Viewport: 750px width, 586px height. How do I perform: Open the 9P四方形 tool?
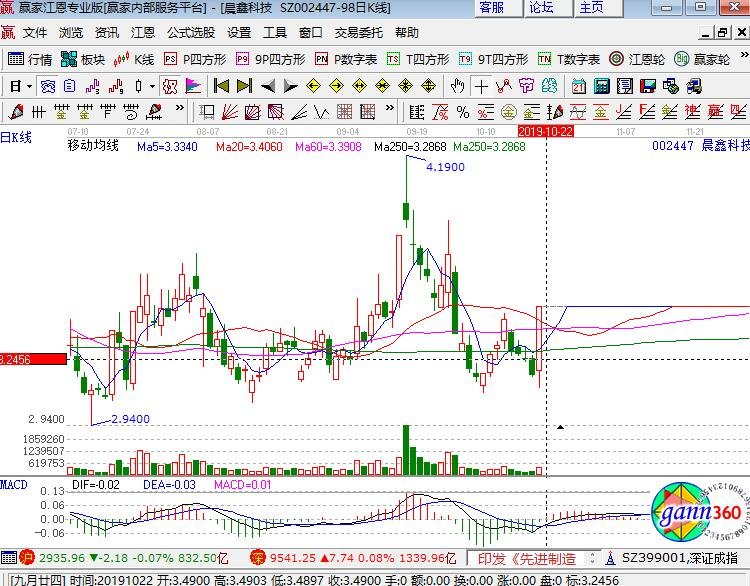(270, 59)
